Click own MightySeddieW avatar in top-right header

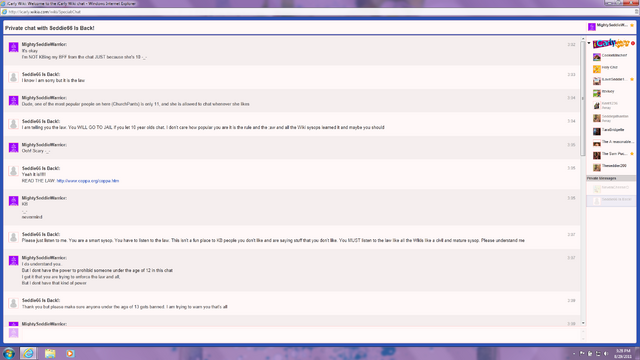click(591, 27)
